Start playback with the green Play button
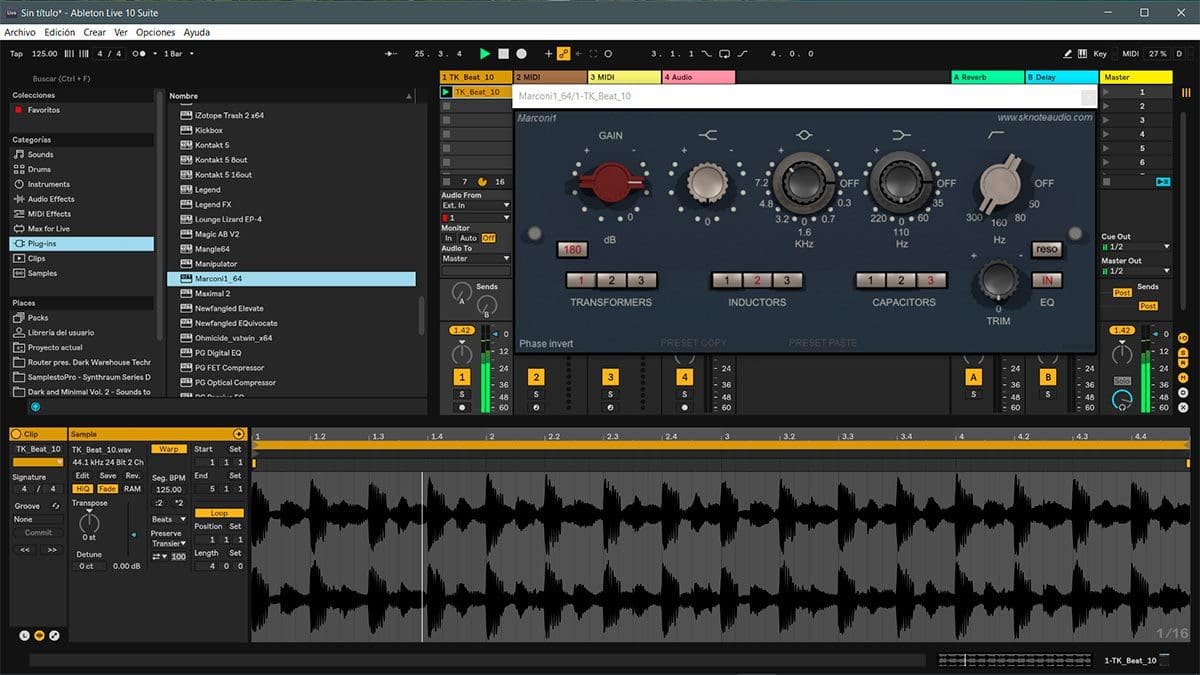This screenshot has height=675, width=1200. (x=485, y=53)
